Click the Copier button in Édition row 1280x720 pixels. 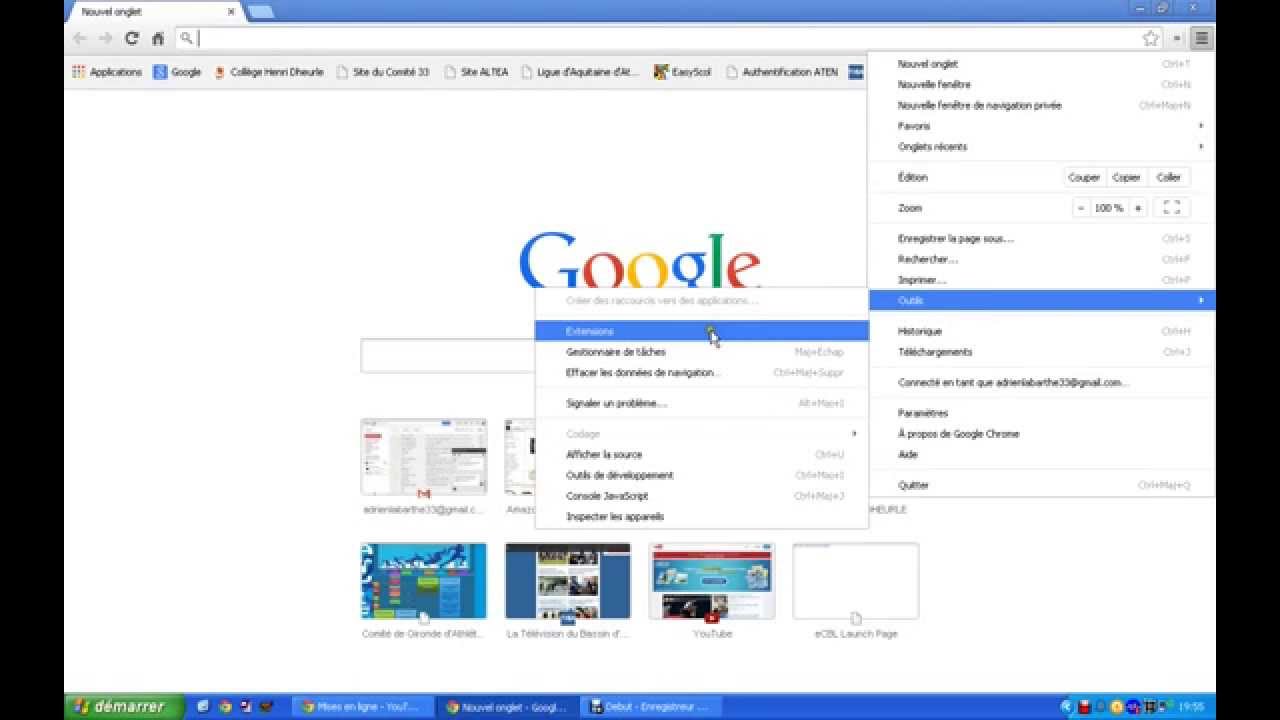coord(1127,177)
